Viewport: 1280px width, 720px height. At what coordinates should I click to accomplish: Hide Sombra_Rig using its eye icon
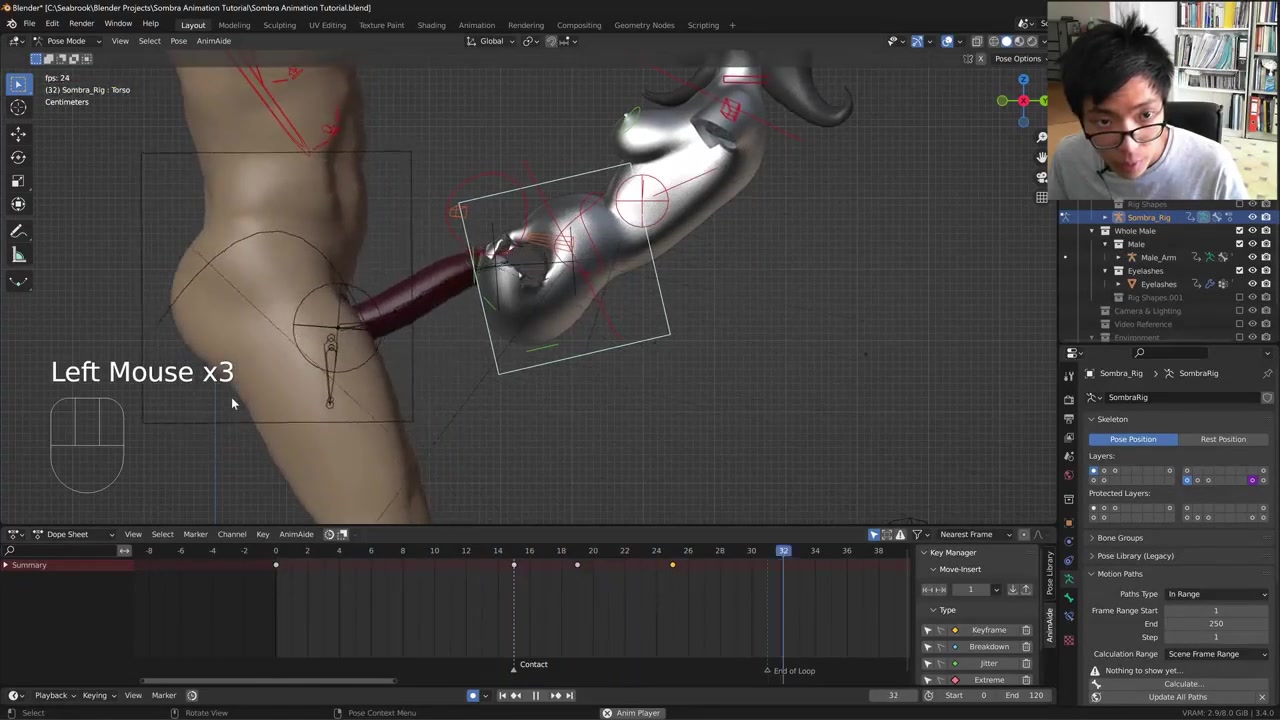[x=1252, y=217]
